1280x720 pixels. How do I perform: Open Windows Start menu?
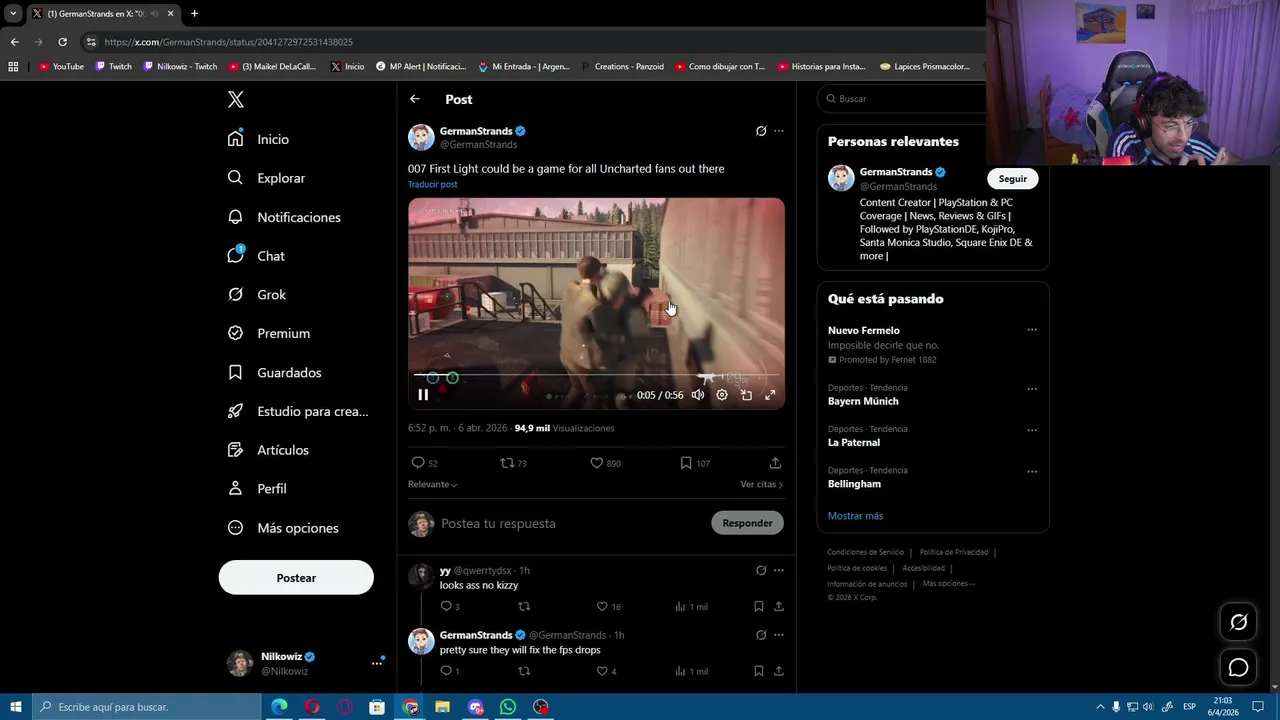[x=15, y=707]
